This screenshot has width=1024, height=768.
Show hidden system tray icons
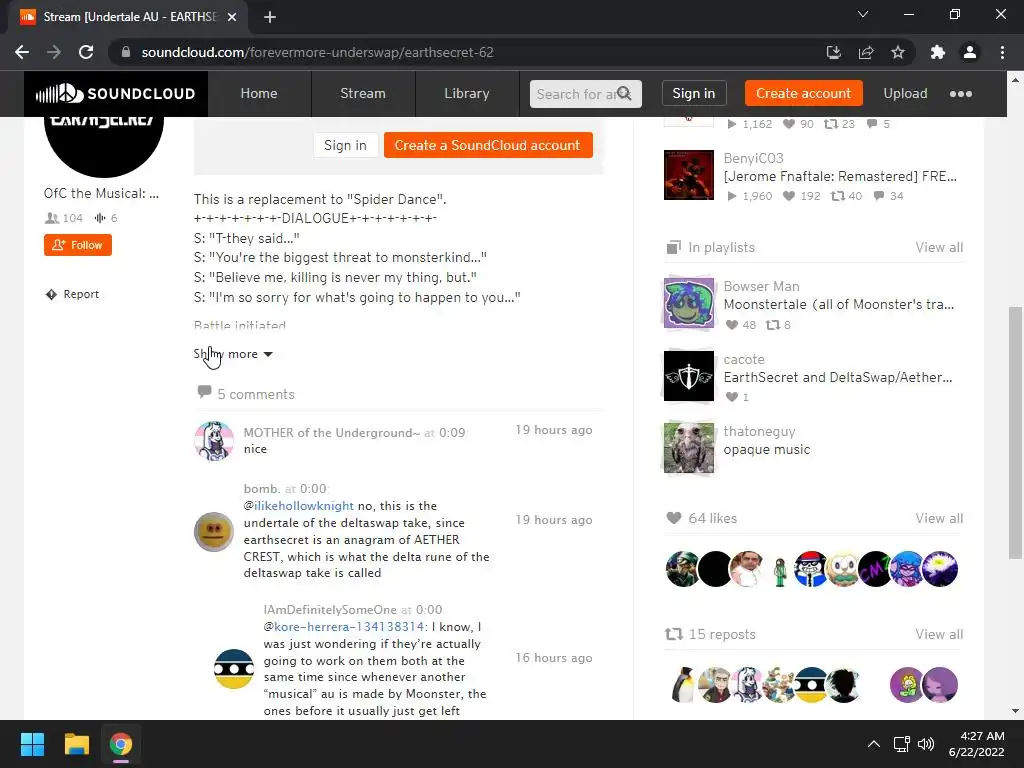(x=873, y=744)
